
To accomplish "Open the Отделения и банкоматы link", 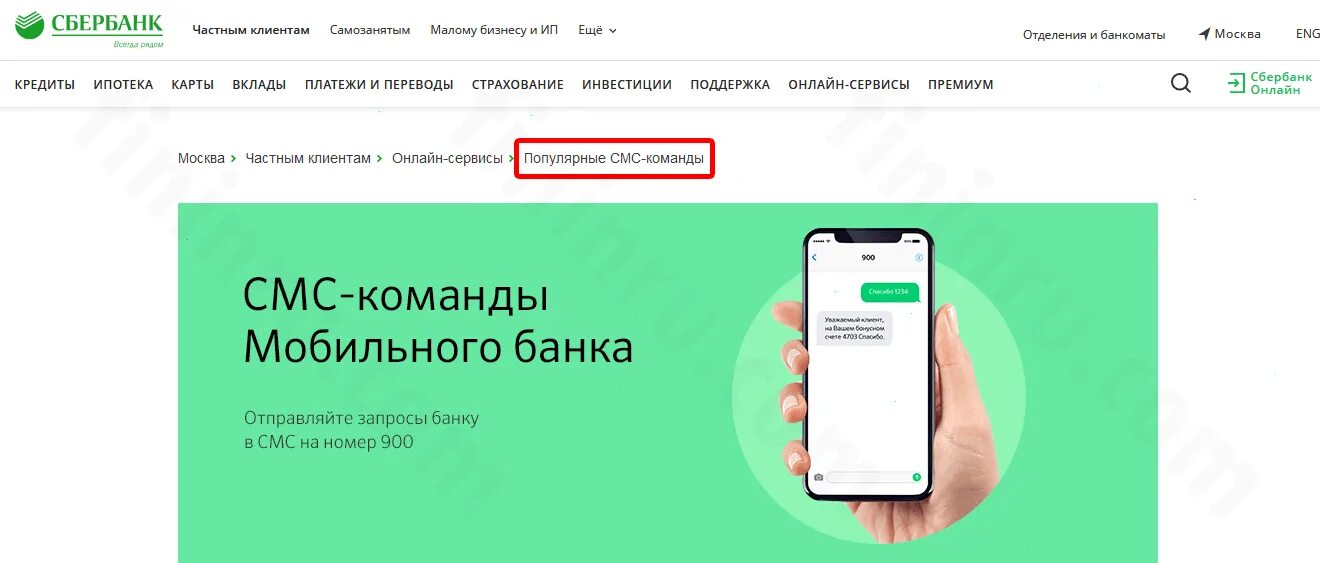I will pos(1094,35).
